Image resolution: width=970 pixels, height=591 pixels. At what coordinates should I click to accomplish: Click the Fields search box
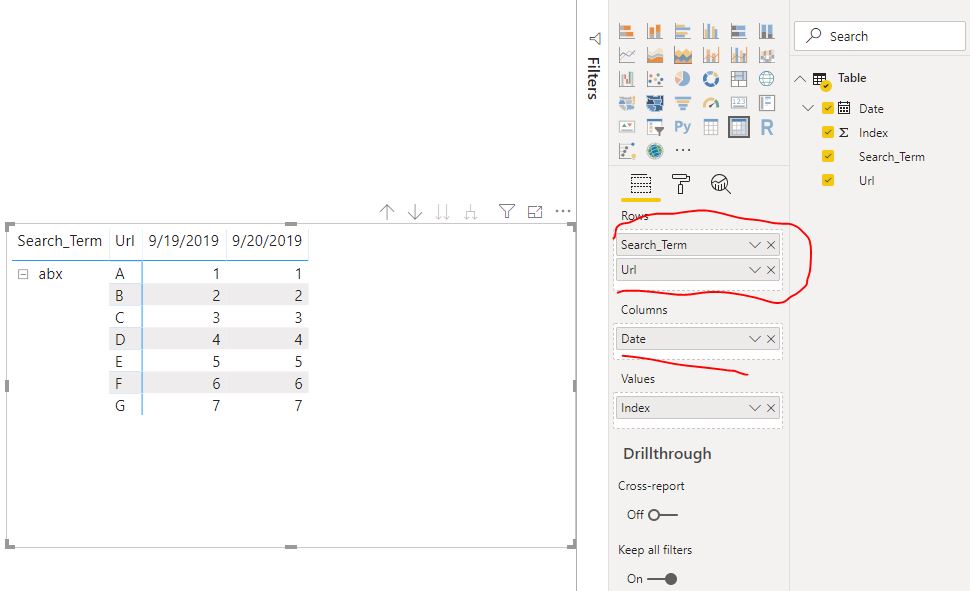pyautogui.click(x=880, y=36)
